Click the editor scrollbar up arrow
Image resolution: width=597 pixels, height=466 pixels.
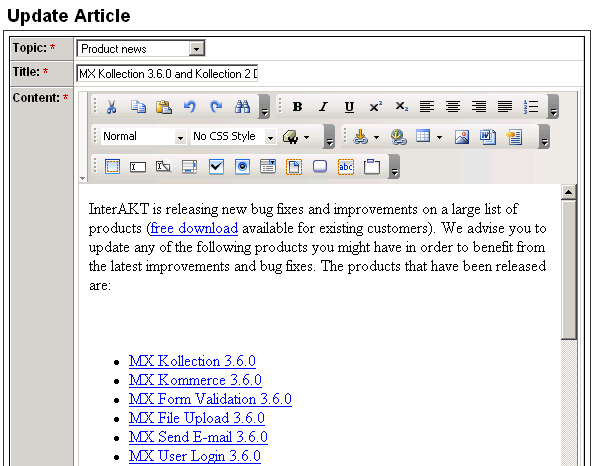pyautogui.click(x=568, y=193)
